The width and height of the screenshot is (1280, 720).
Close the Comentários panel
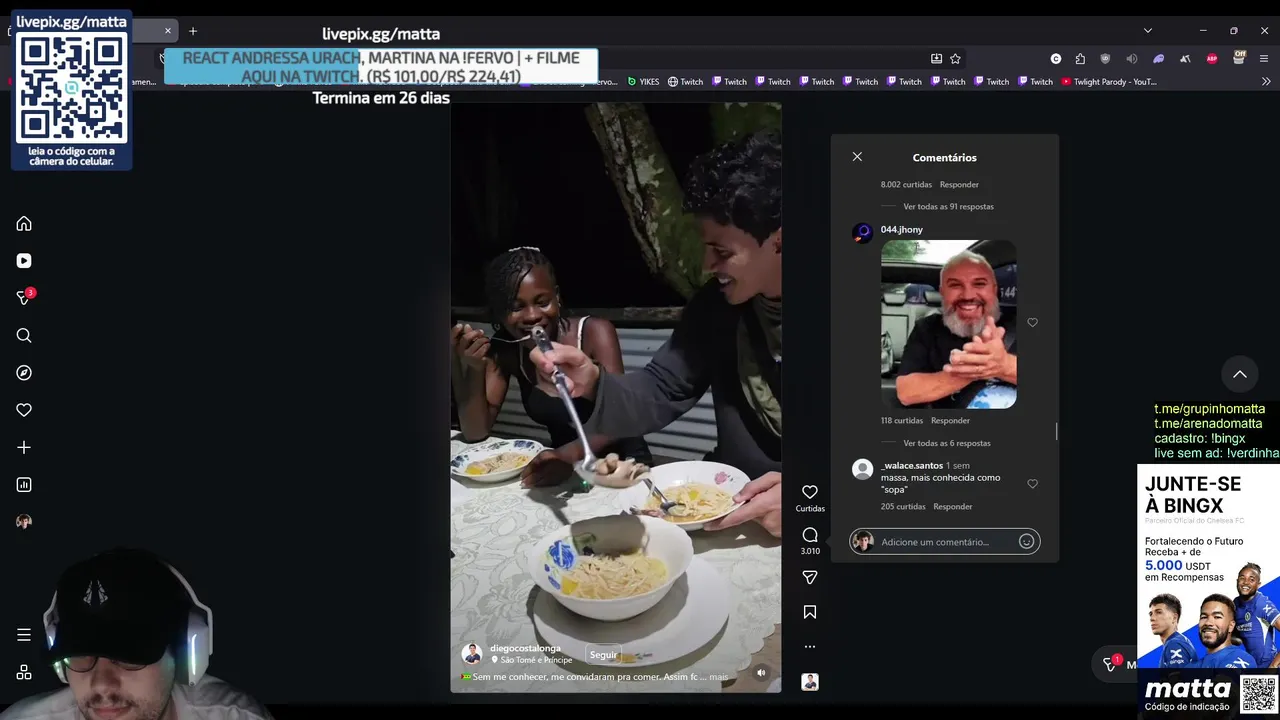coord(857,157)
